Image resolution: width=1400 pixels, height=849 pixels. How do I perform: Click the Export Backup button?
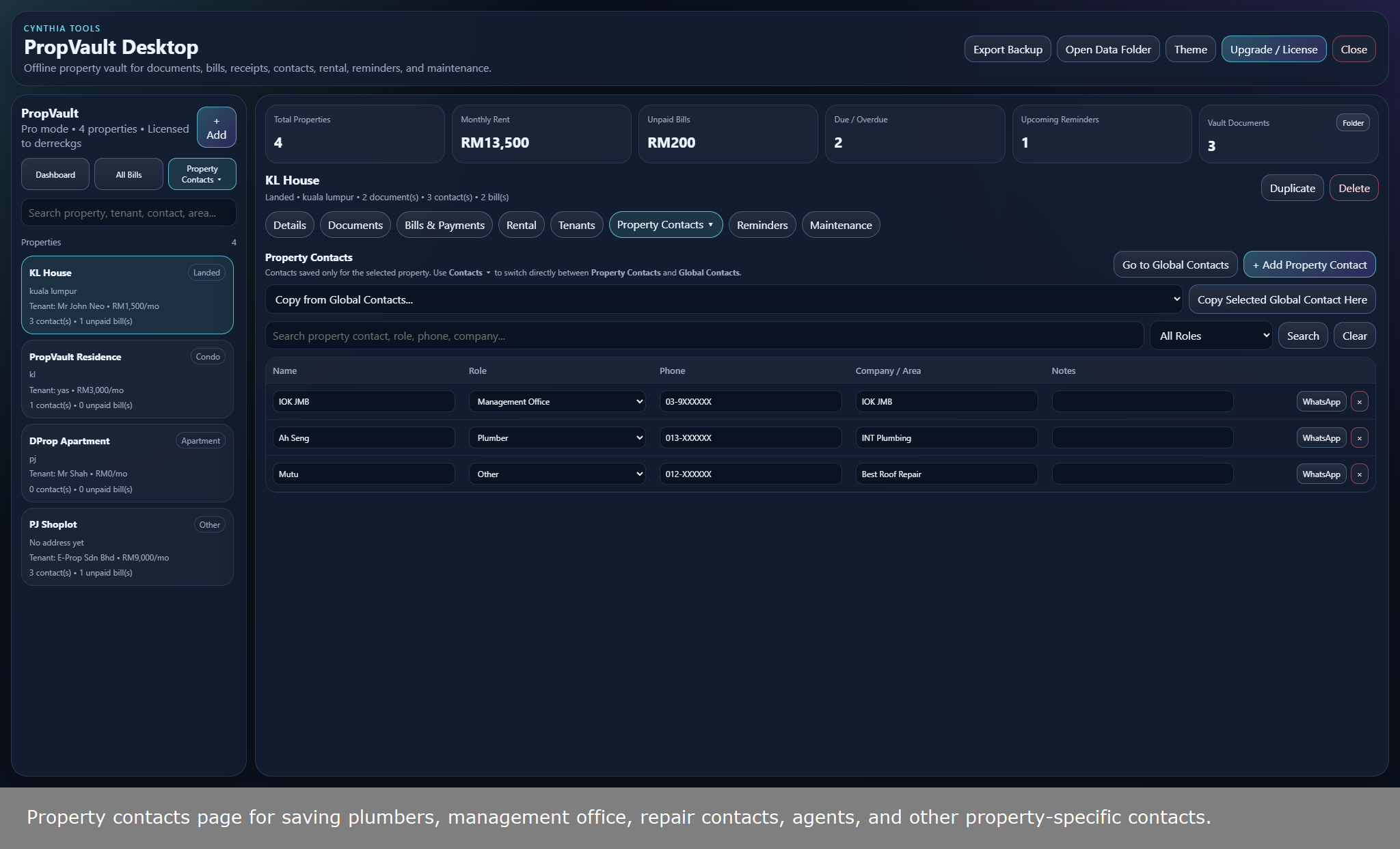click(x=1007, y=49)
